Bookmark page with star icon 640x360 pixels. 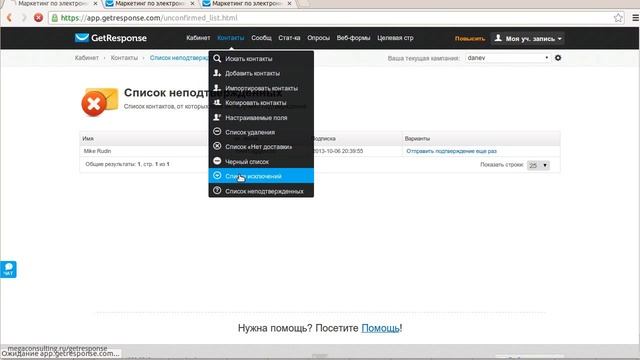click(x=618, y=18)
